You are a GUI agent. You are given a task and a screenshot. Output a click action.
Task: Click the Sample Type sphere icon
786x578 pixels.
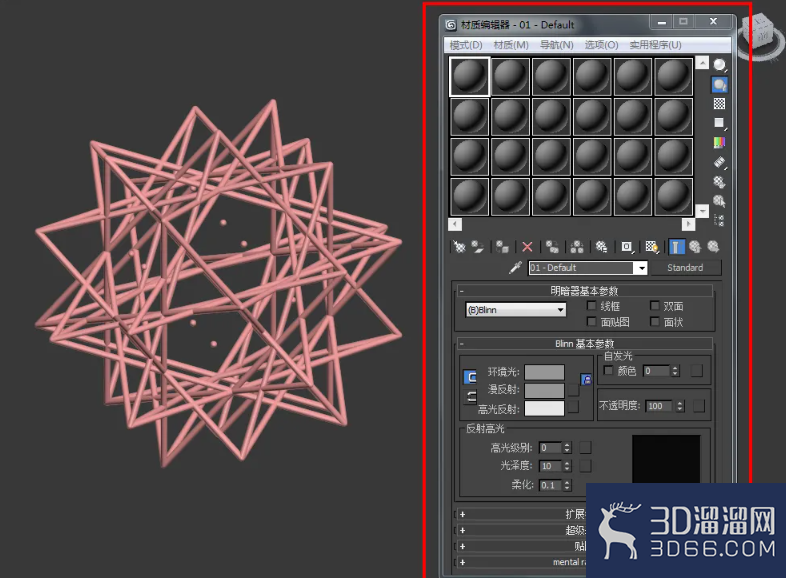tap(719, 65)
